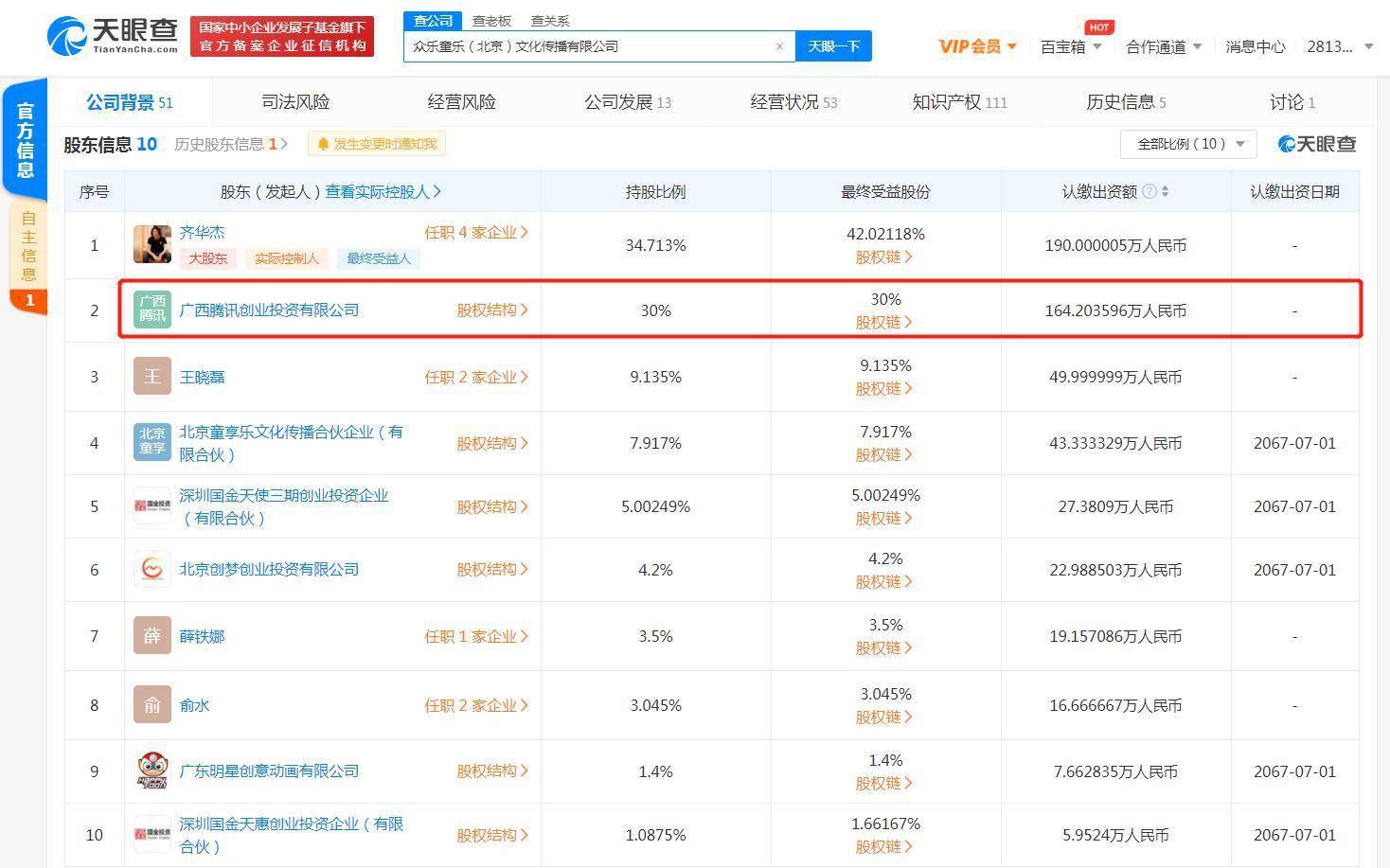Open the 知识产权 111 tab

click(x=959, y=102)
